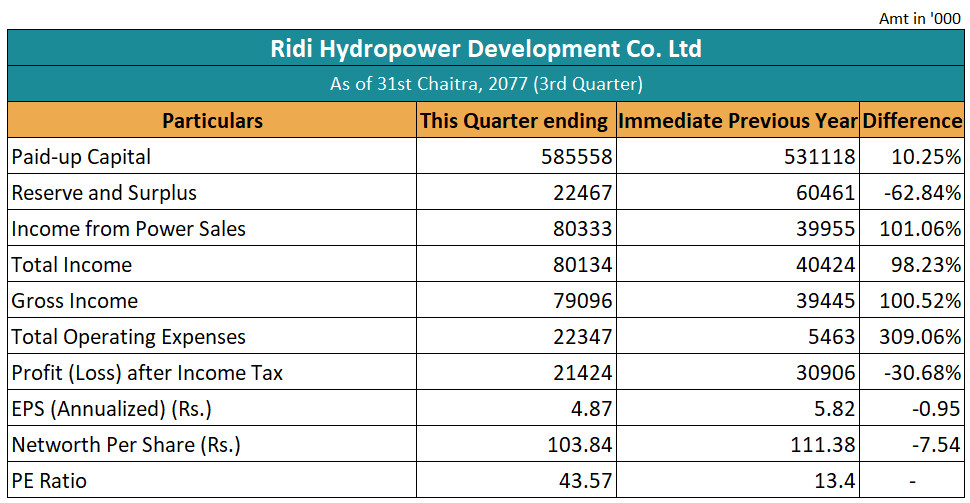This screenshot has height=503, width=970.
Task: Click the PE Ratio value 43.57
Action: tap(585, 481)
